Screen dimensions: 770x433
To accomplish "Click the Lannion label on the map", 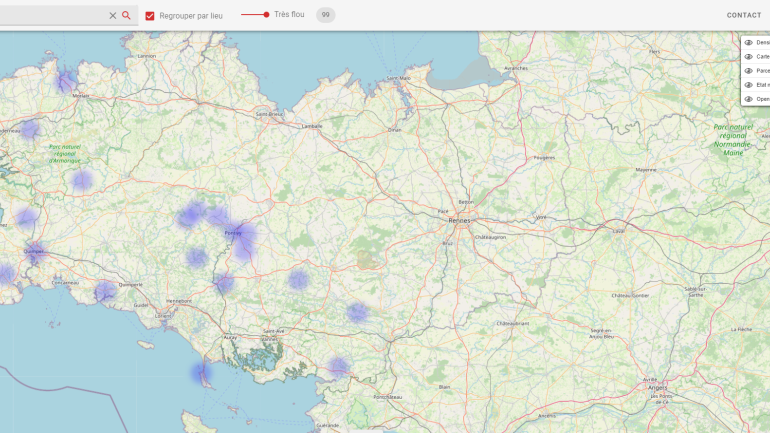I will tap(147, 56).
